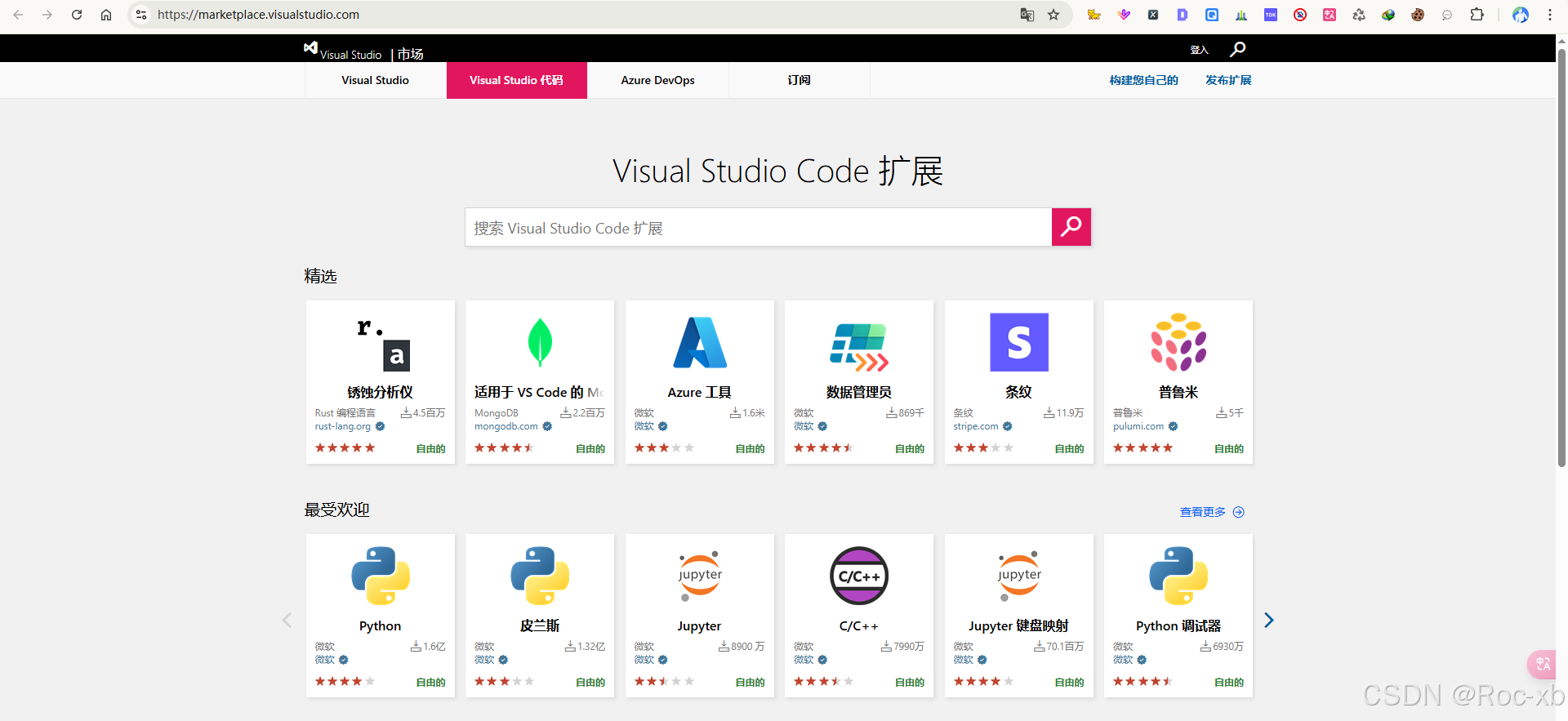
Task: Open the rust-lang.org publisher link
Action: 343,426
